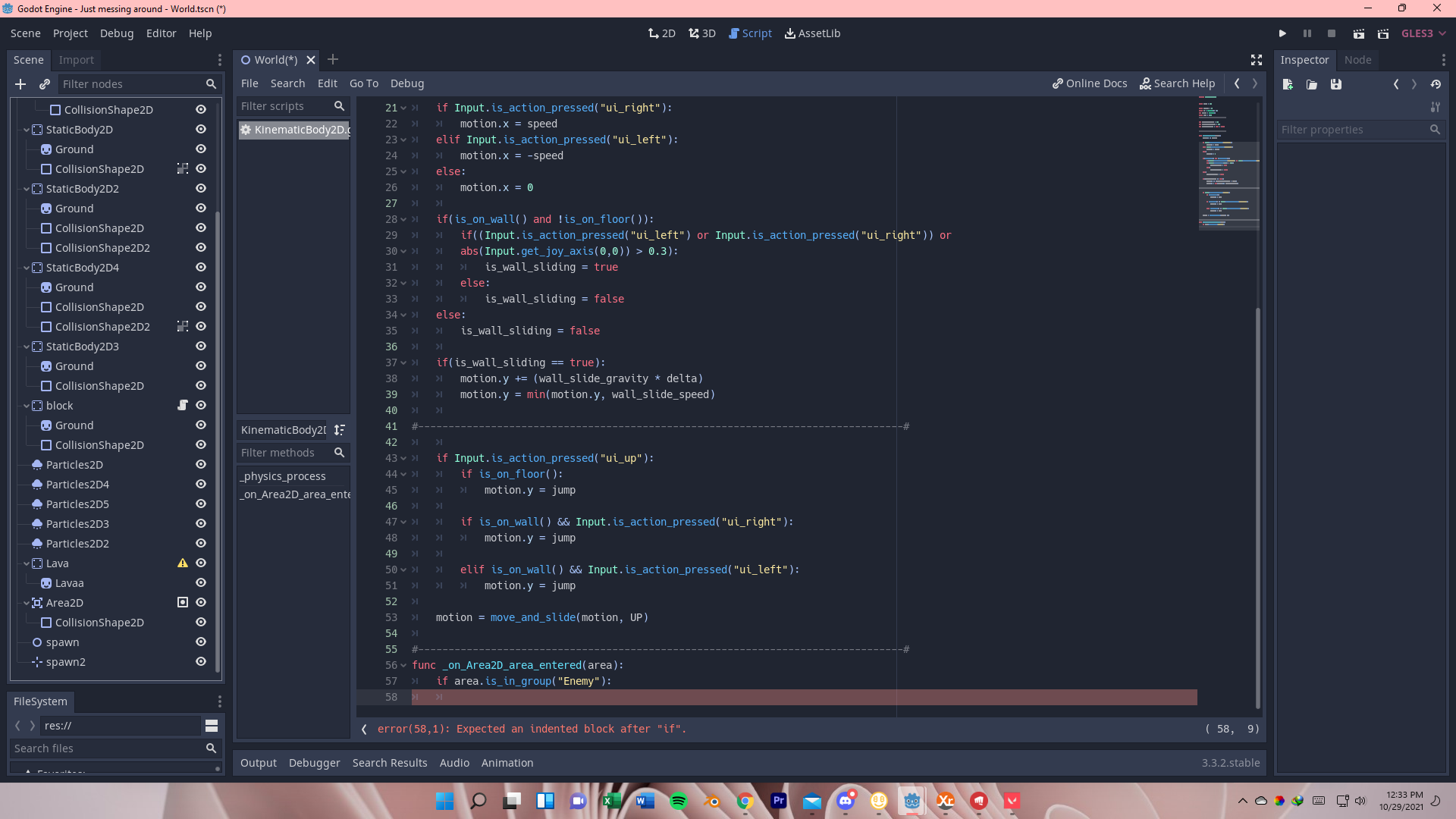The height and width of the screenshot is (819, 1456).
Task: Toggle visibility of Area2D node
Action: [201, 603]
